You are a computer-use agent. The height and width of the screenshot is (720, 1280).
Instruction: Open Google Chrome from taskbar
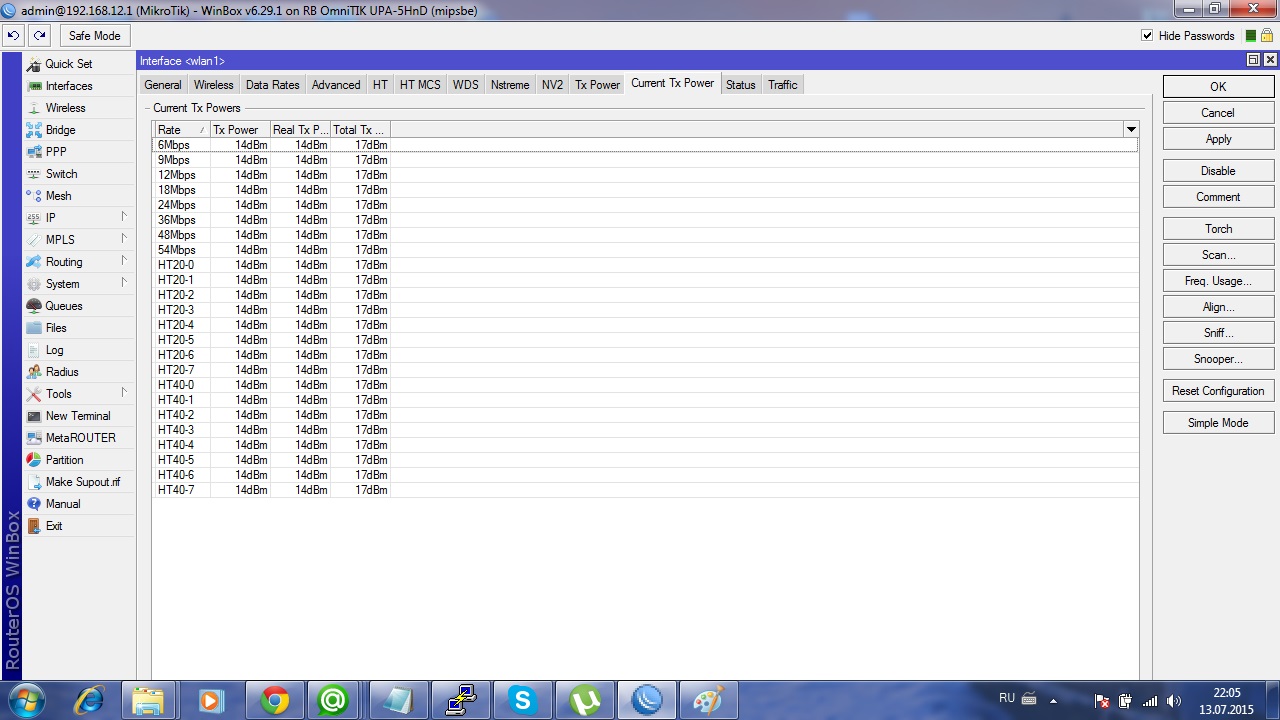(275, 700)
